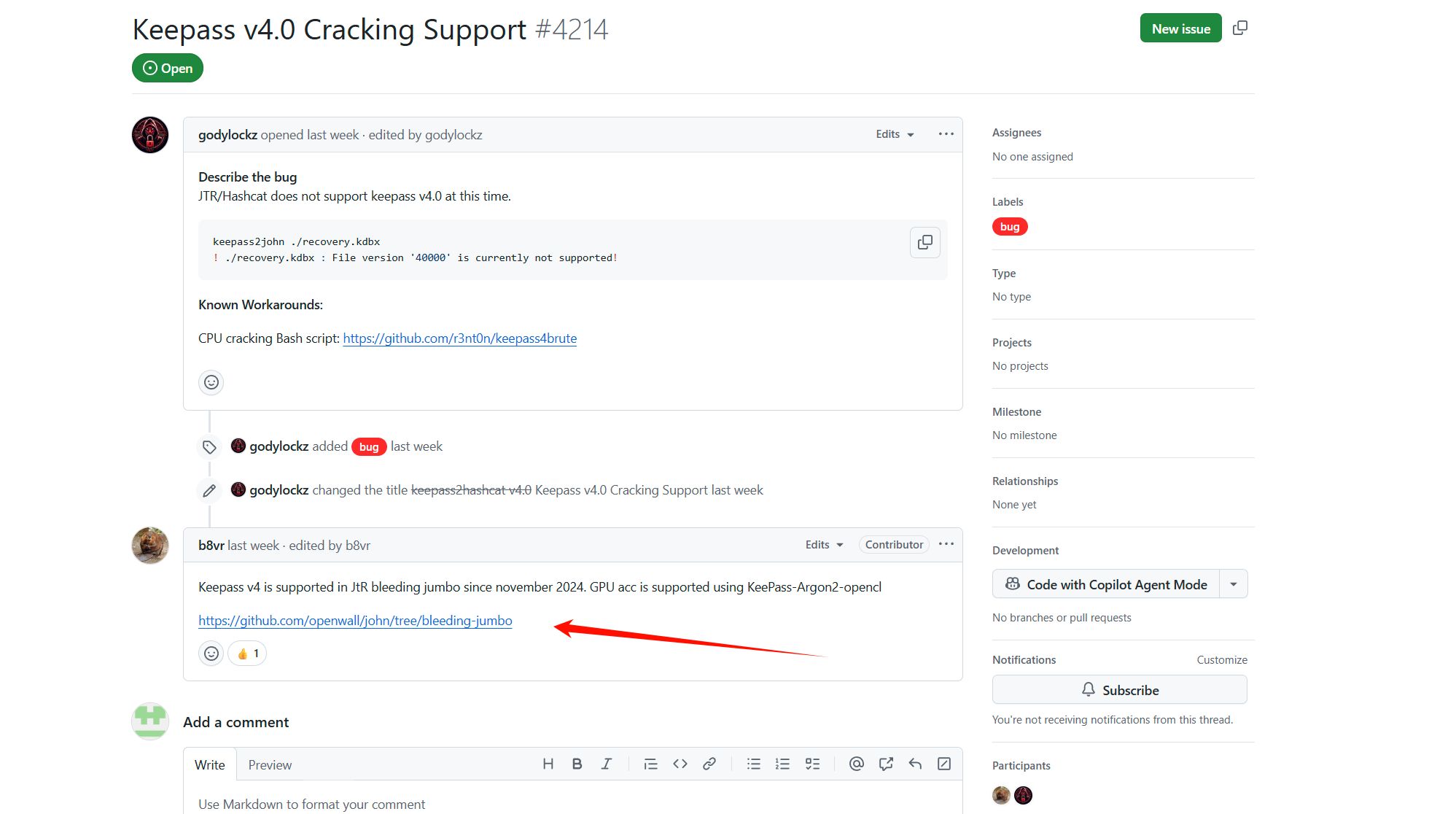Insert saved reply using the arrow icon

pos(915,764)
